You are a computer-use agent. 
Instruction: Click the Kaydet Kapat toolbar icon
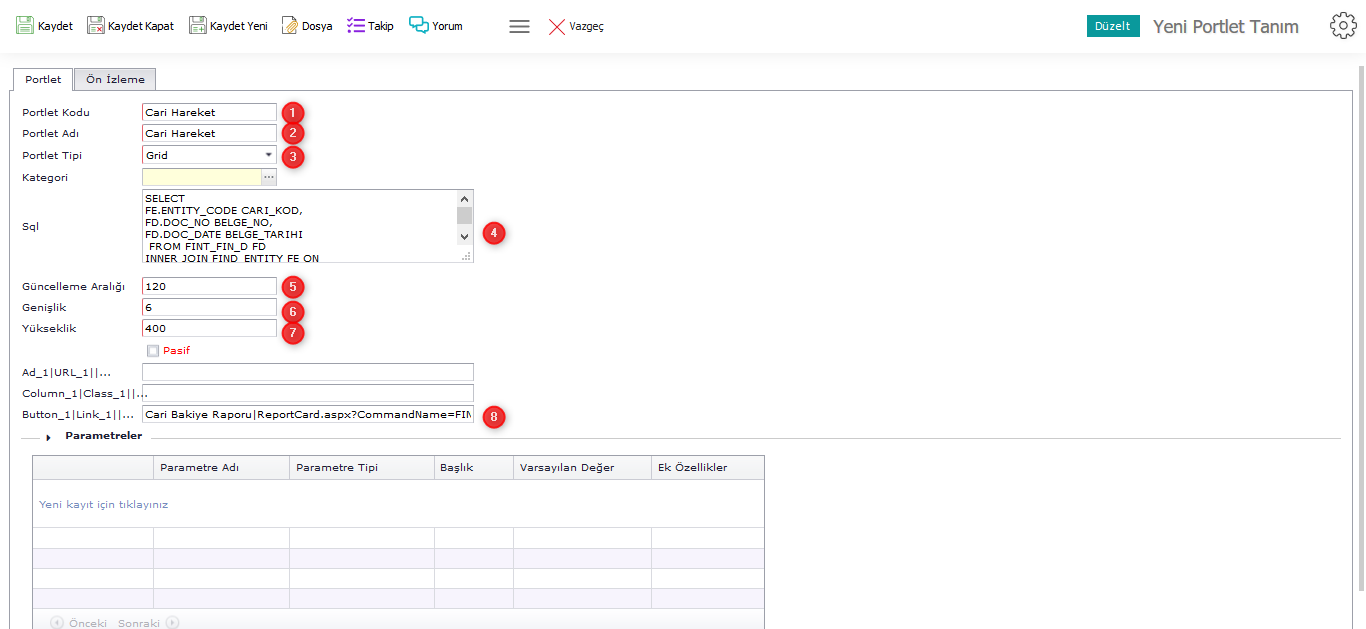pyautogui.click(x=96, y=26)
